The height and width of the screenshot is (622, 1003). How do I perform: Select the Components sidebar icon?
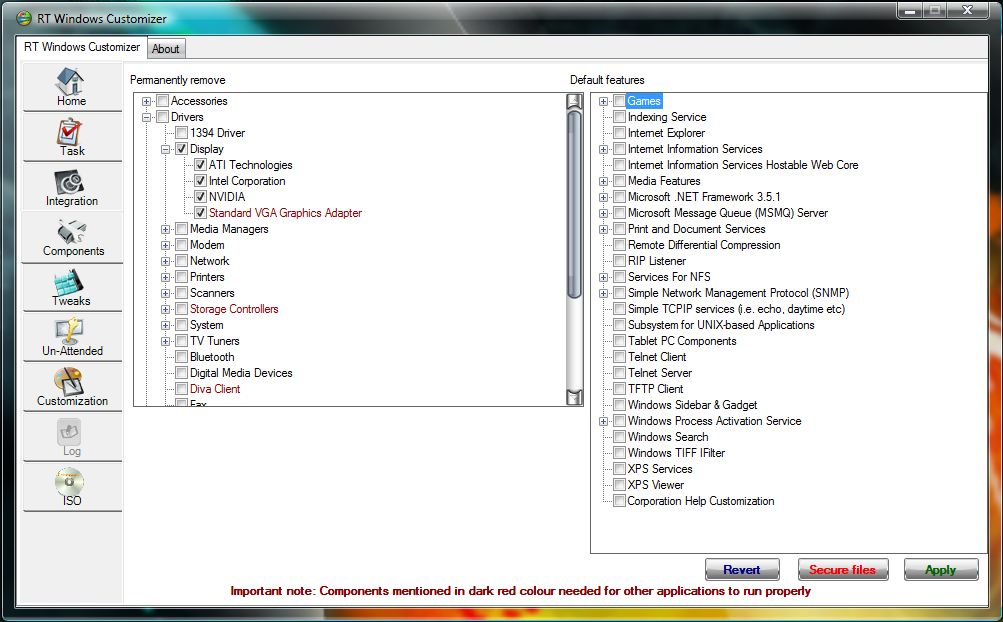pyautogui.click(x=72, y=237)
